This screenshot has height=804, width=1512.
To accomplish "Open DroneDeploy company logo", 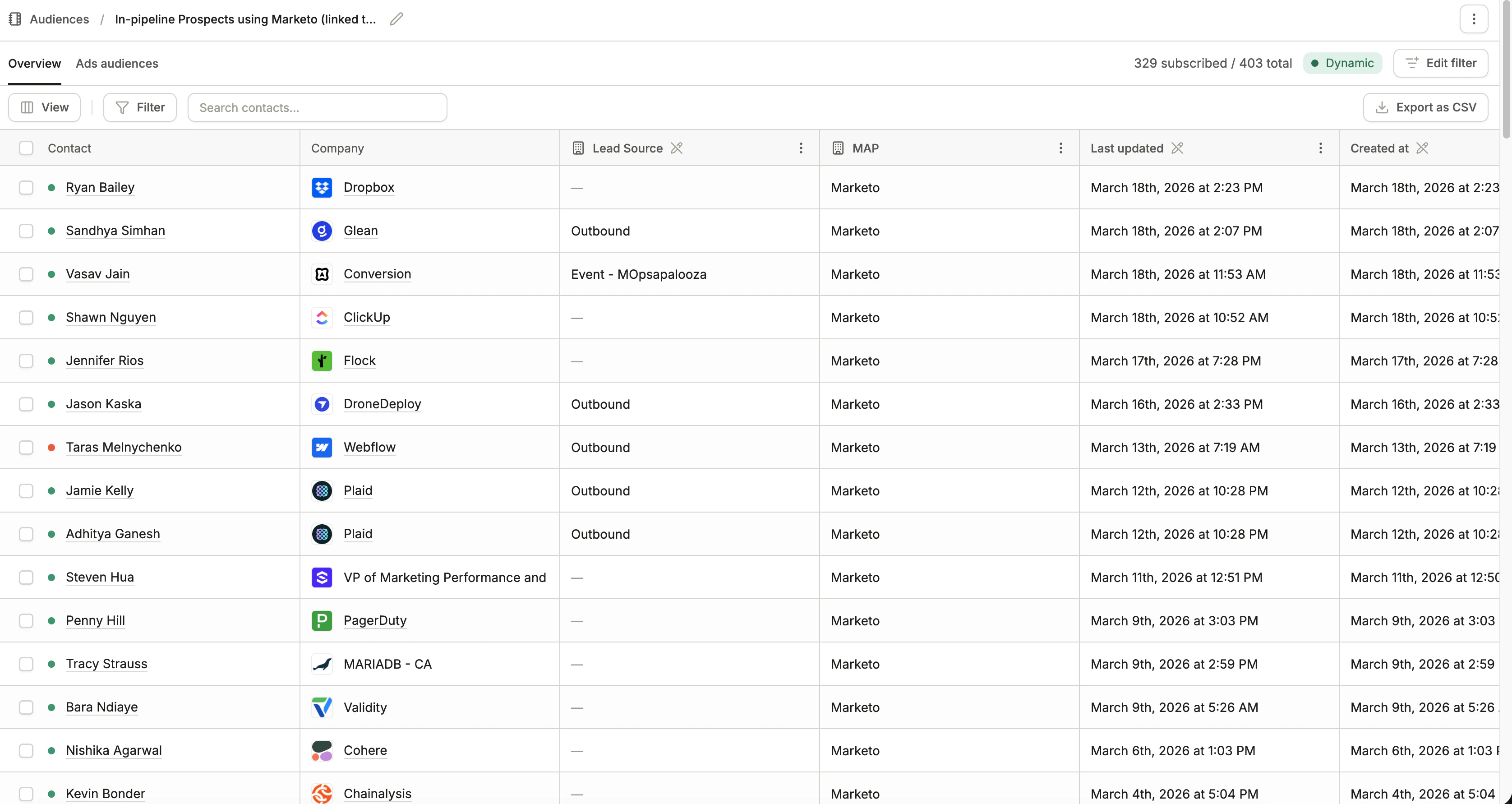I will tap(322, 404).
